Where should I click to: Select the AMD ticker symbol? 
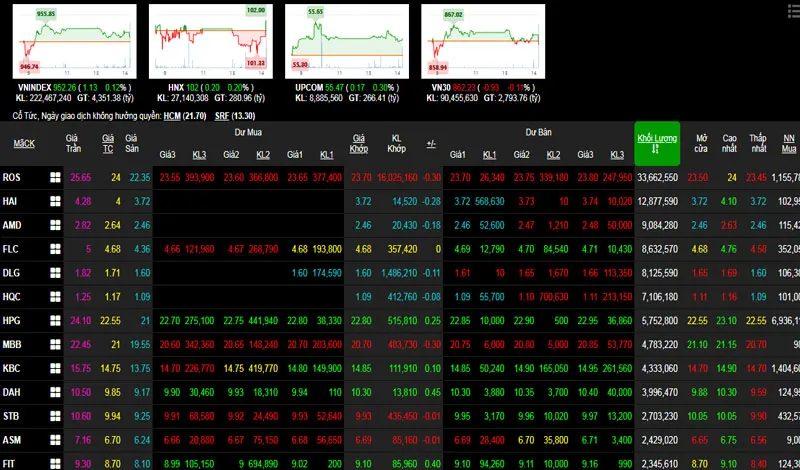[x=12, y=225]
